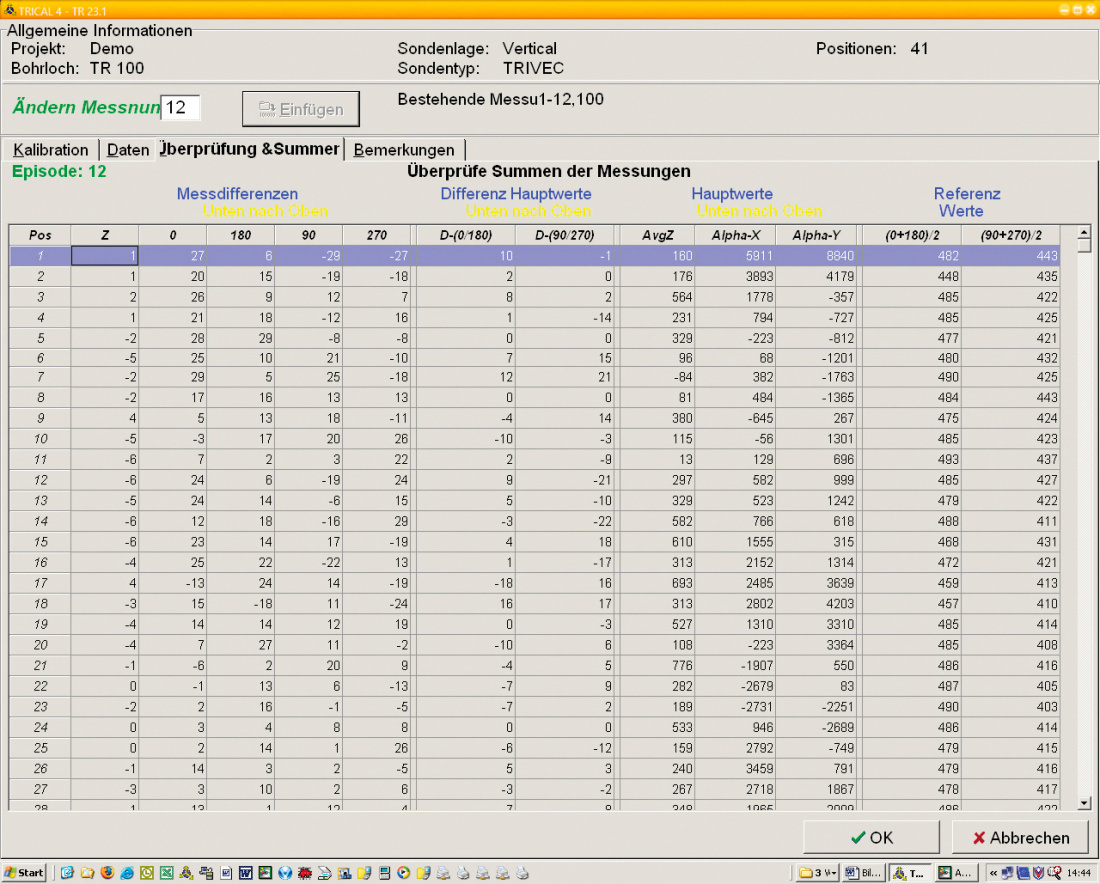Grab the table's vertical scrollbar thumb
This screenshot has width=1100, height=884.
click(1084, 246)
